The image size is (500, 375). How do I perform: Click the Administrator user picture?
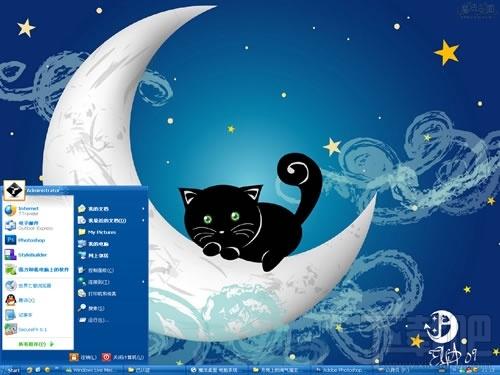[x=14, y=191]
